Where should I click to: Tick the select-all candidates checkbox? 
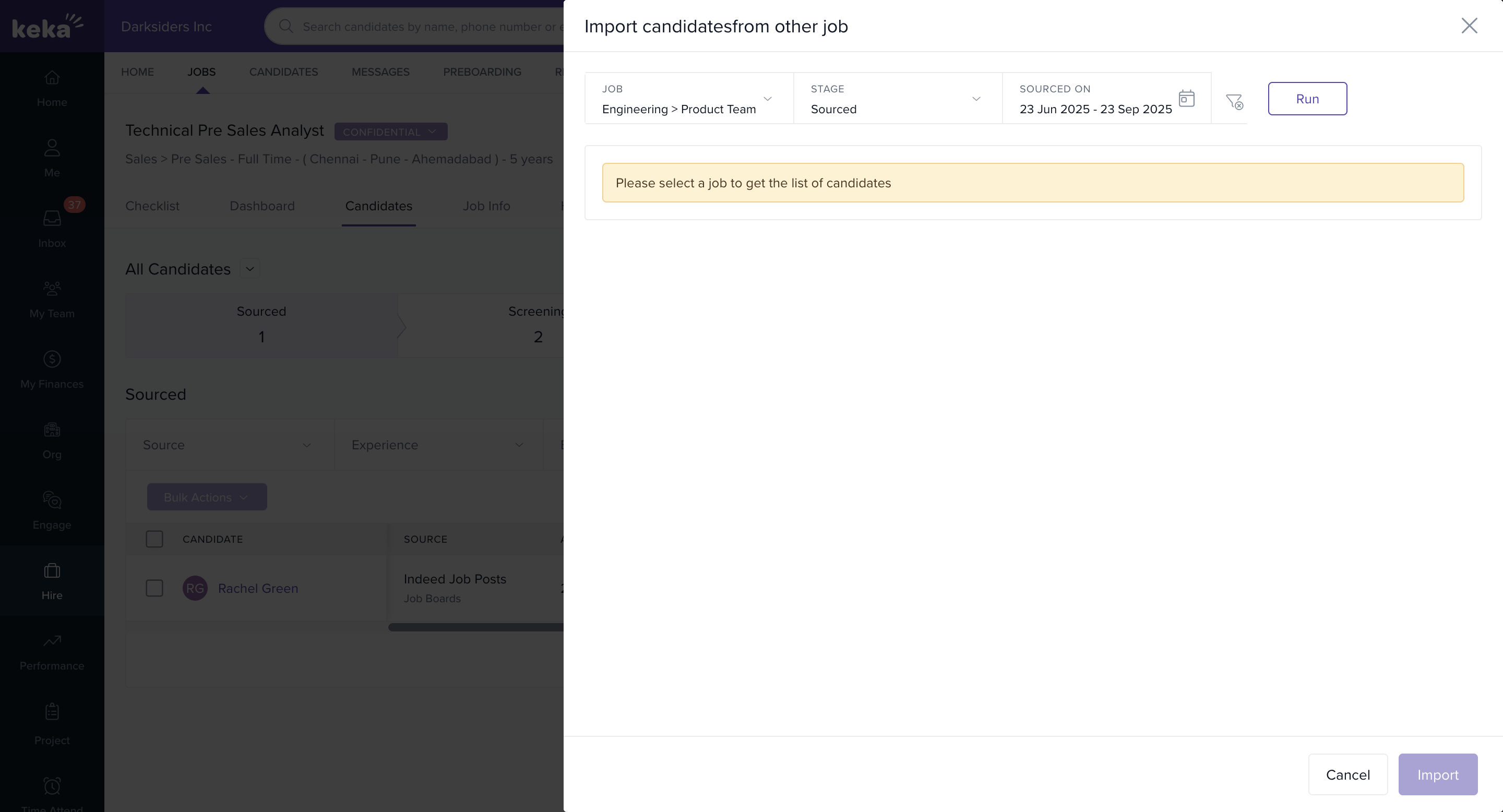pyautogui.click(x=154, y=539)
